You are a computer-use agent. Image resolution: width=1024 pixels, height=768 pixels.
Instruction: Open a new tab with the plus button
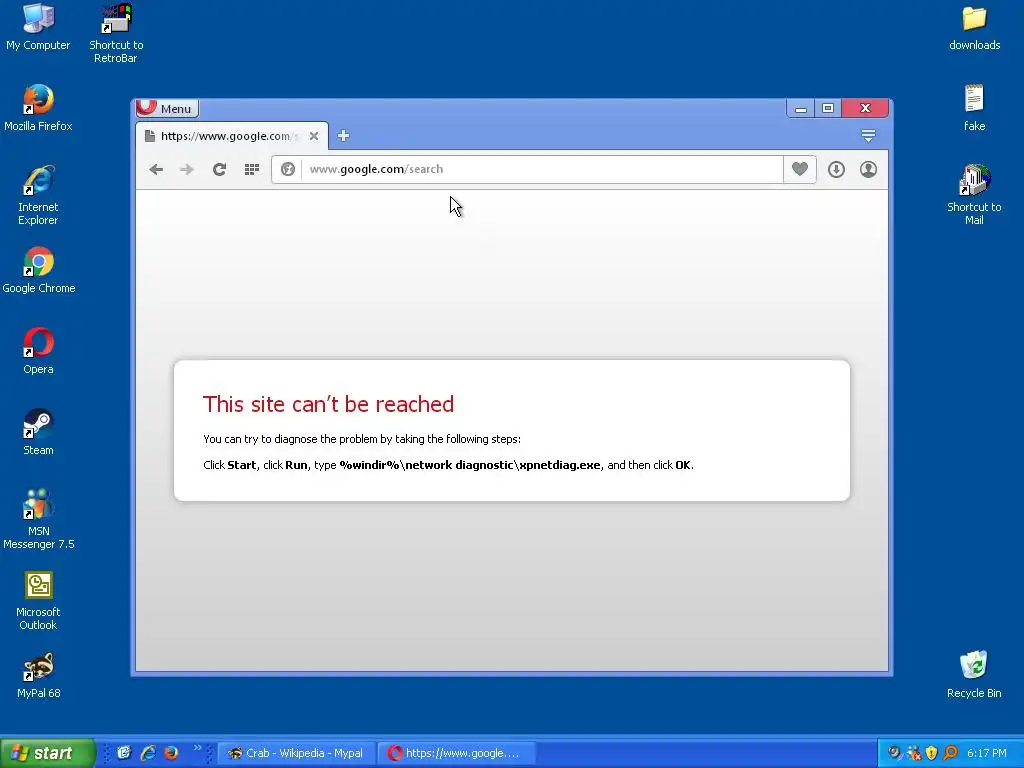click(x=344, y=136)
